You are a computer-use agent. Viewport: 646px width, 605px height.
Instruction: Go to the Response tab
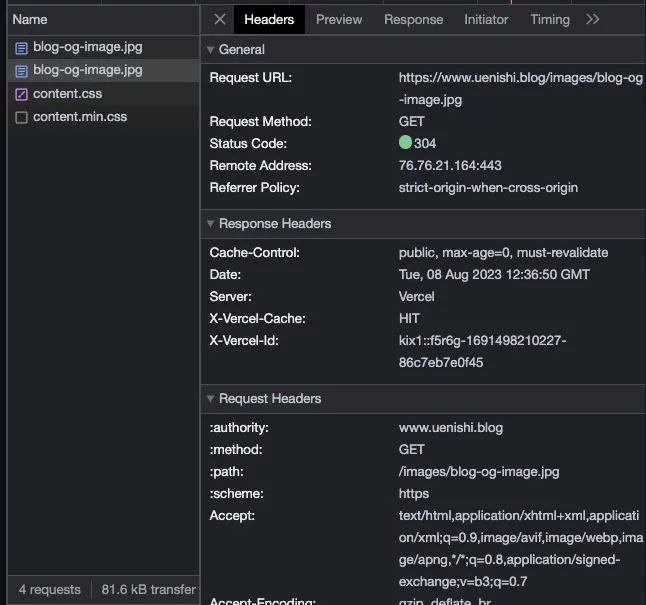(x=413, y=20)
